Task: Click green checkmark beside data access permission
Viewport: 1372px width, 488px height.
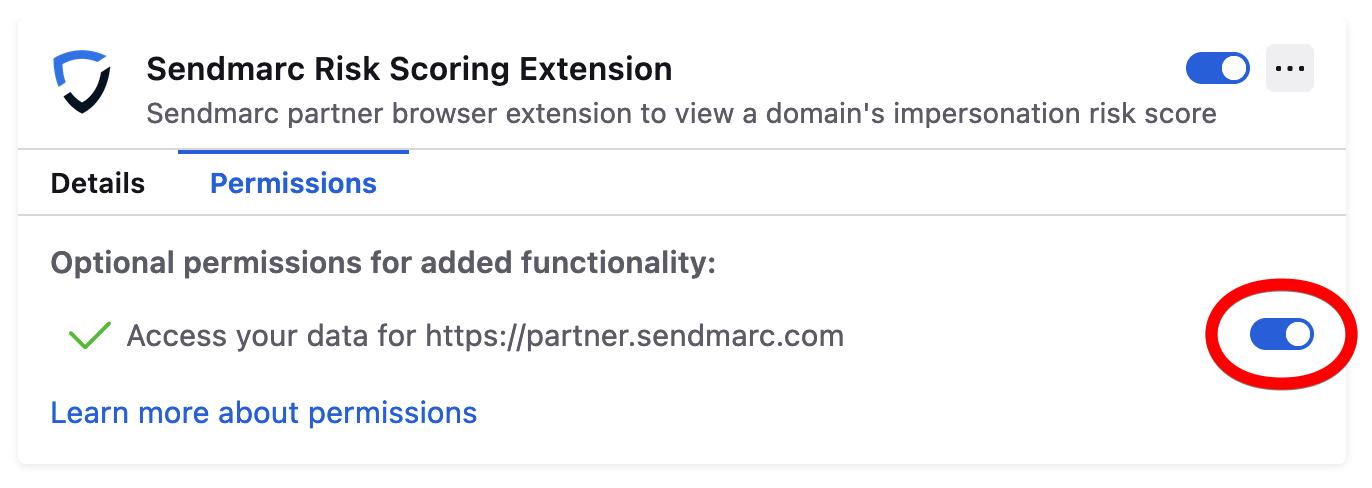Action: [x=89, y=336]
